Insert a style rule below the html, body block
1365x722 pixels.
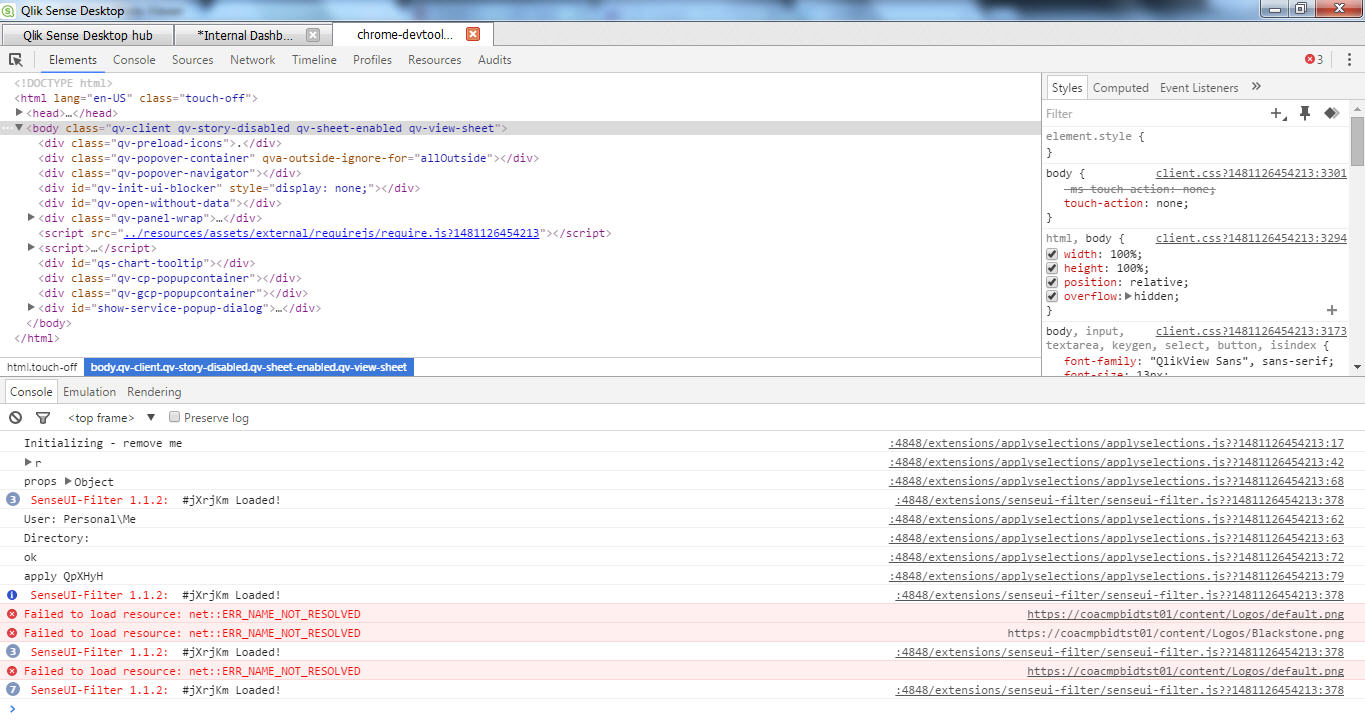(x=1332, y=311)
